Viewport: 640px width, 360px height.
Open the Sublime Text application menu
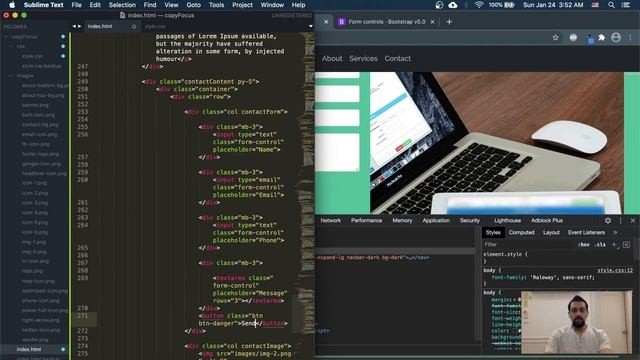(43, 5)
